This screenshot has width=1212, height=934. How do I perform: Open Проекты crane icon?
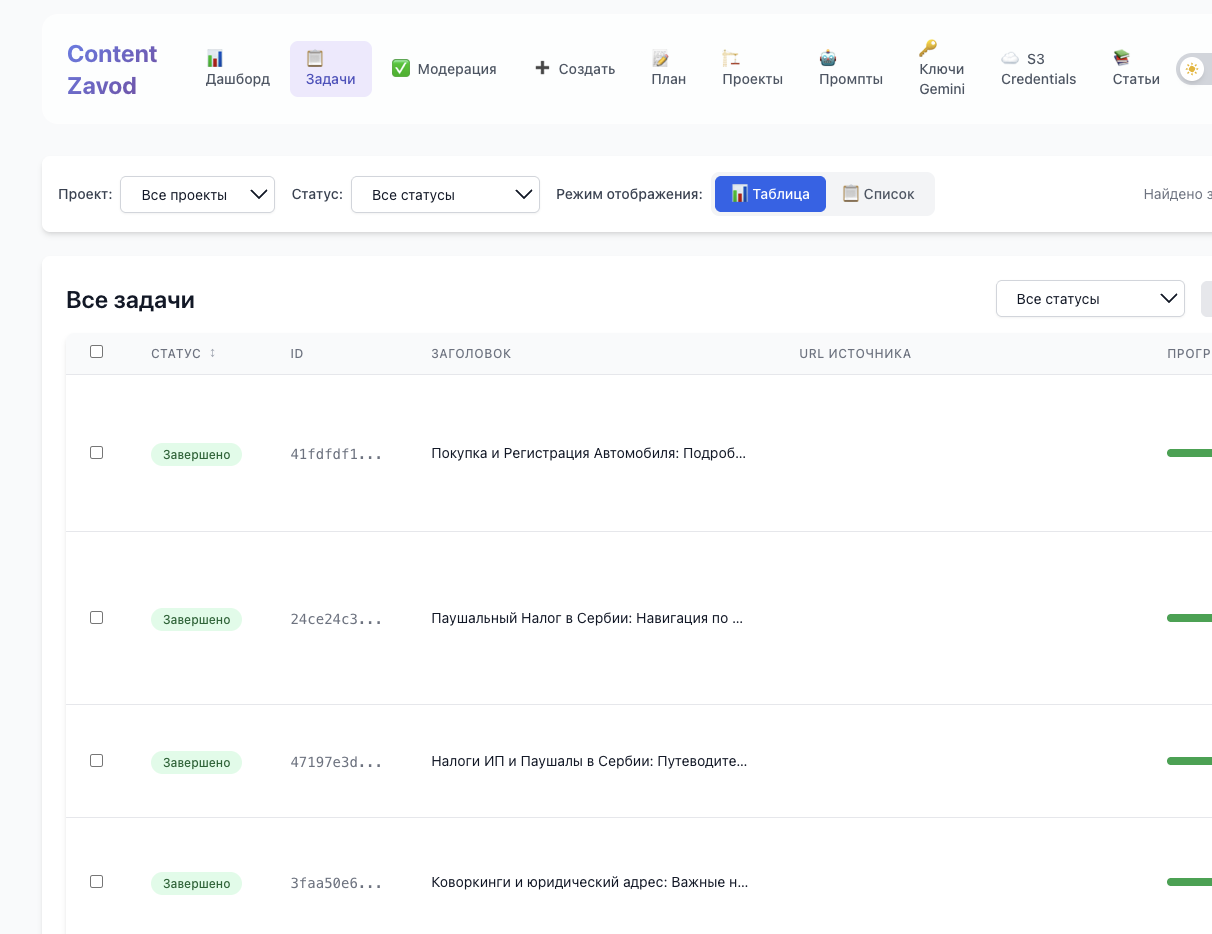pos(731,58)
